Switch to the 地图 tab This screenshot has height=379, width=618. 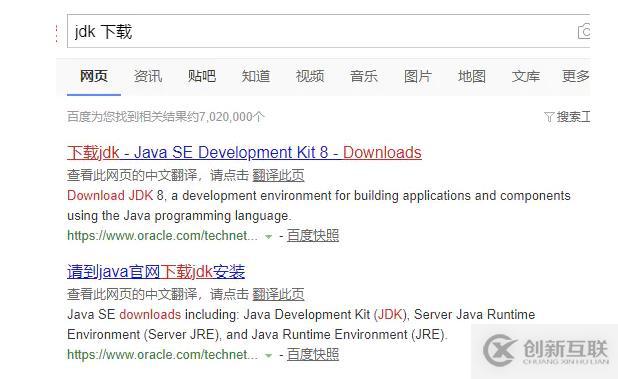[472, 76]
